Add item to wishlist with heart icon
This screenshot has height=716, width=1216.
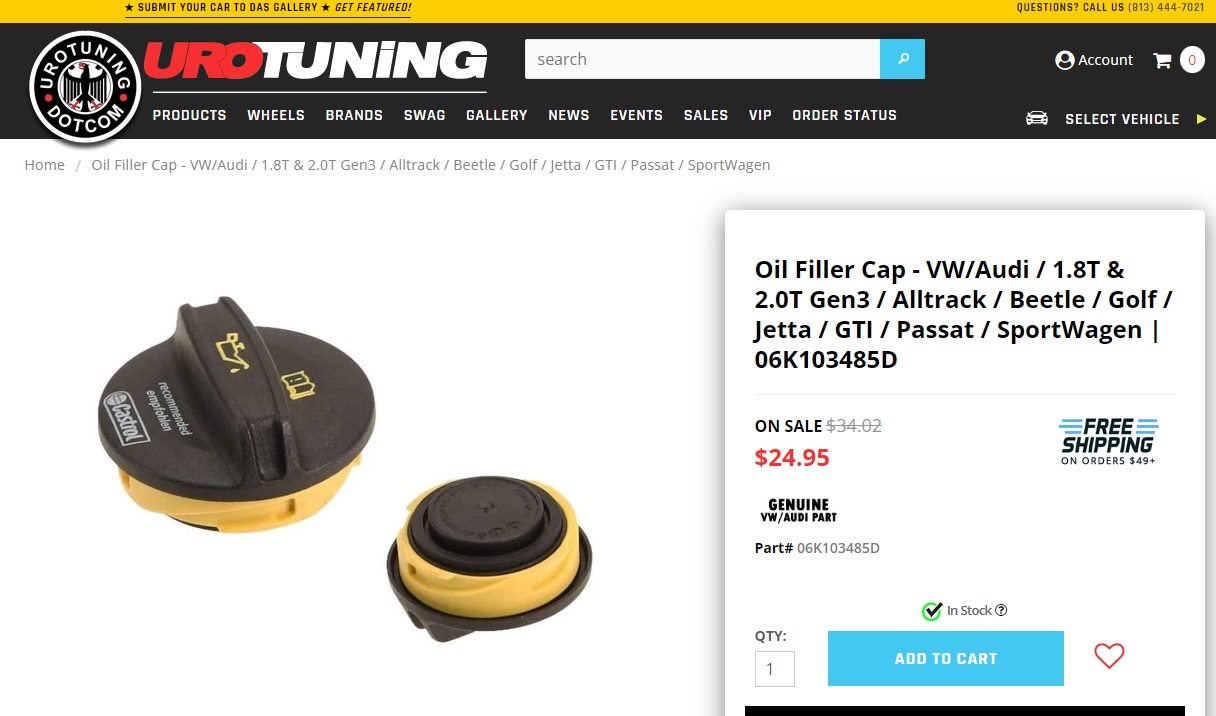(x=1109, y=656)
